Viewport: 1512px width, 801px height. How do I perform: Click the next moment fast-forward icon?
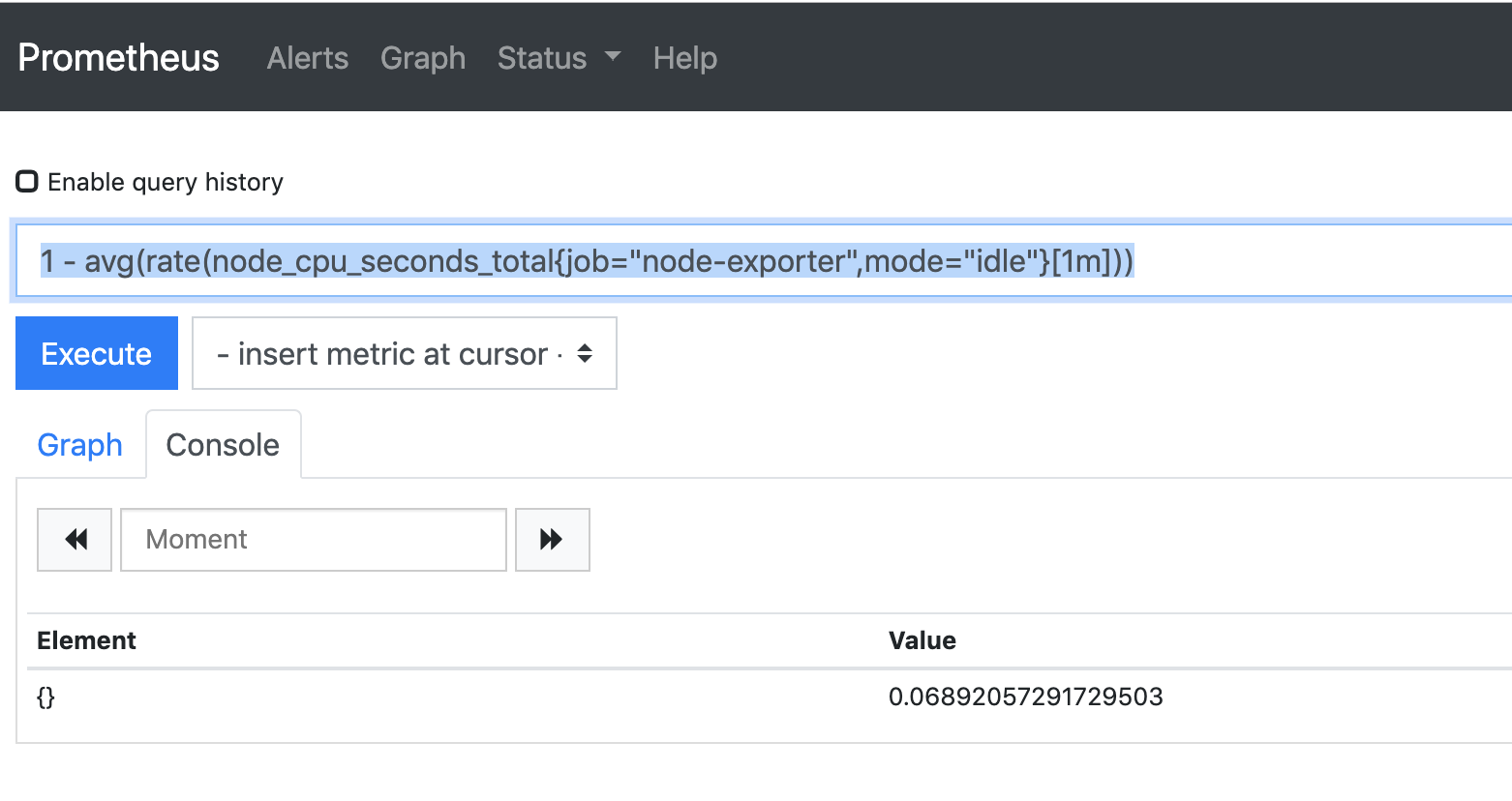click(x=552, y=539)
